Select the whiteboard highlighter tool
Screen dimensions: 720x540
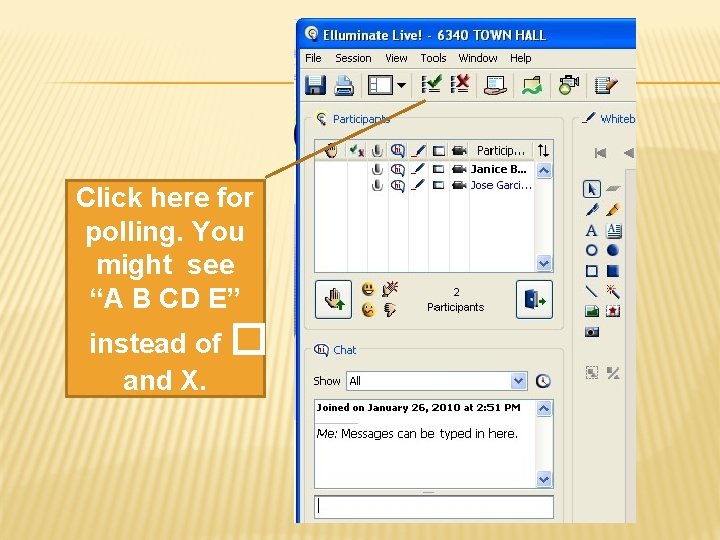(613, 209)
